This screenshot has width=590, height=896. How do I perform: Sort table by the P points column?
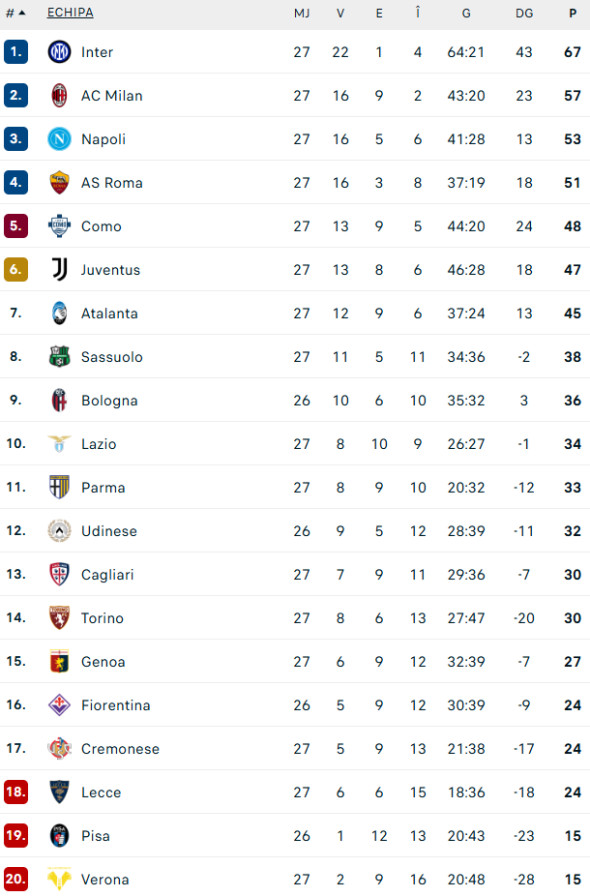[571, 13]
